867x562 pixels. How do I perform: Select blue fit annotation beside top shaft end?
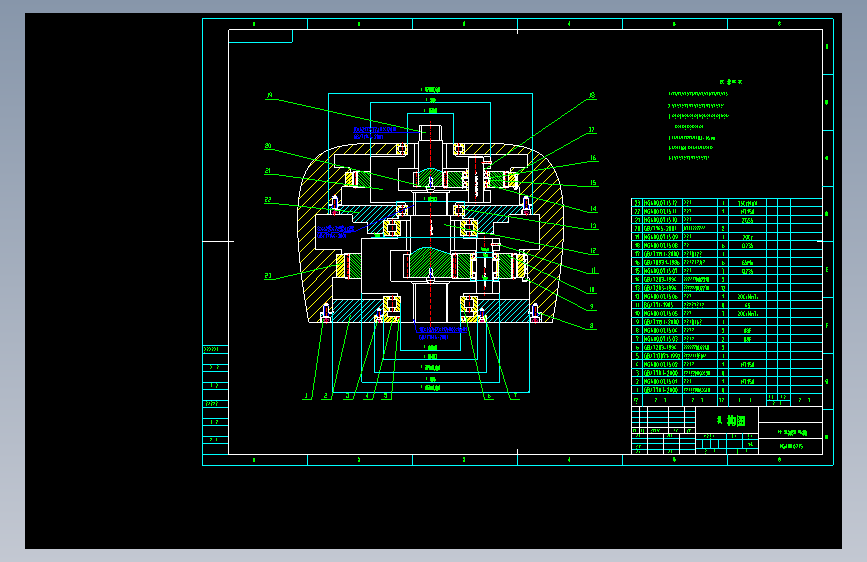point(374,133)
